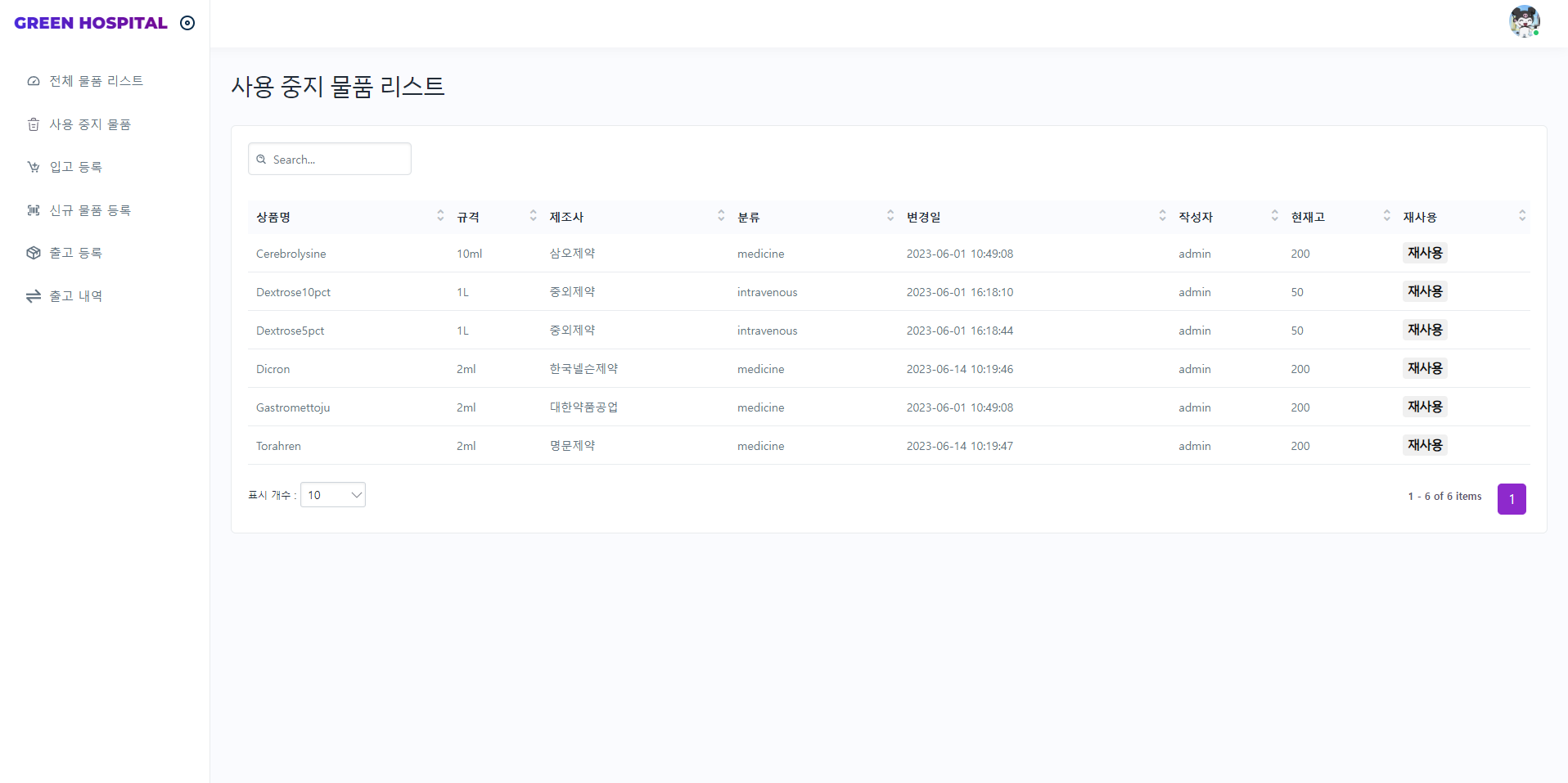Sort table by 분류 column arrows
Viewport: 1568px width, 783px height.
click(x=890, y=215)
